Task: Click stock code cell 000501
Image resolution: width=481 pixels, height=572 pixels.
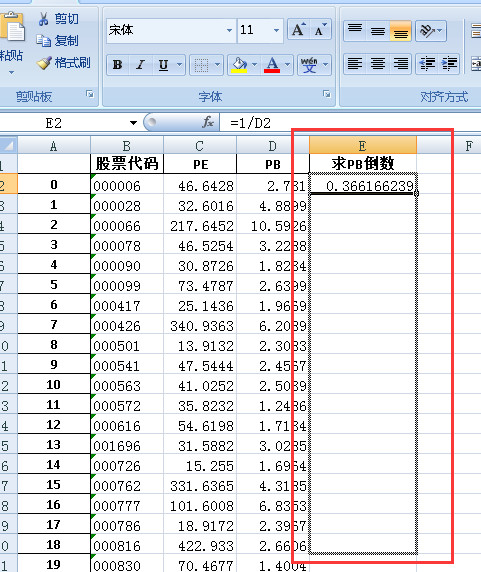Action: [x=127, y=345]
